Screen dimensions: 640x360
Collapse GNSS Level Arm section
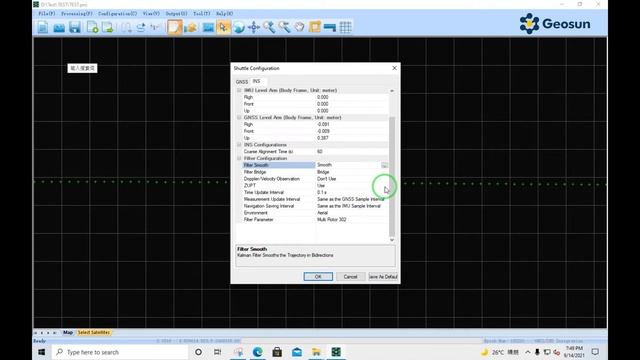[x=239, y=118]
